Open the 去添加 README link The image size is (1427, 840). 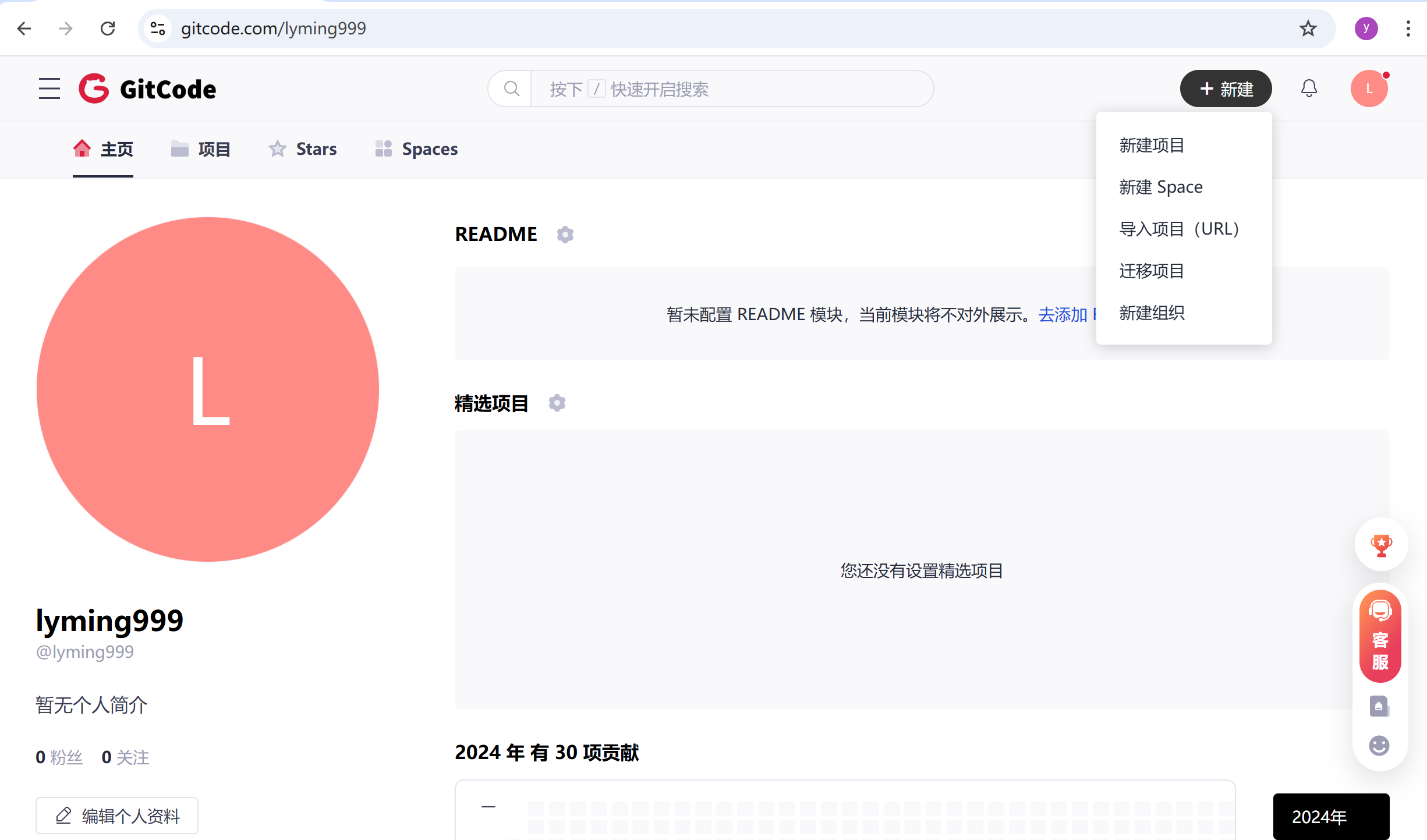pyautogui.click(x=1063, y=314)
